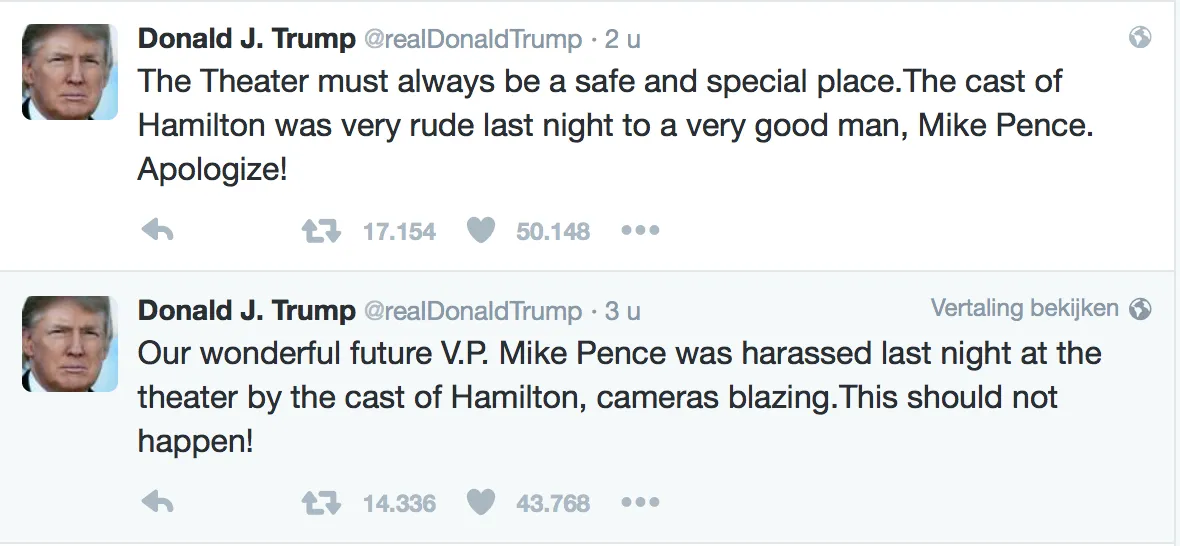Open the '3 u' timestamp link
This screenshot has height=546, width=1180.
(622, 311)
